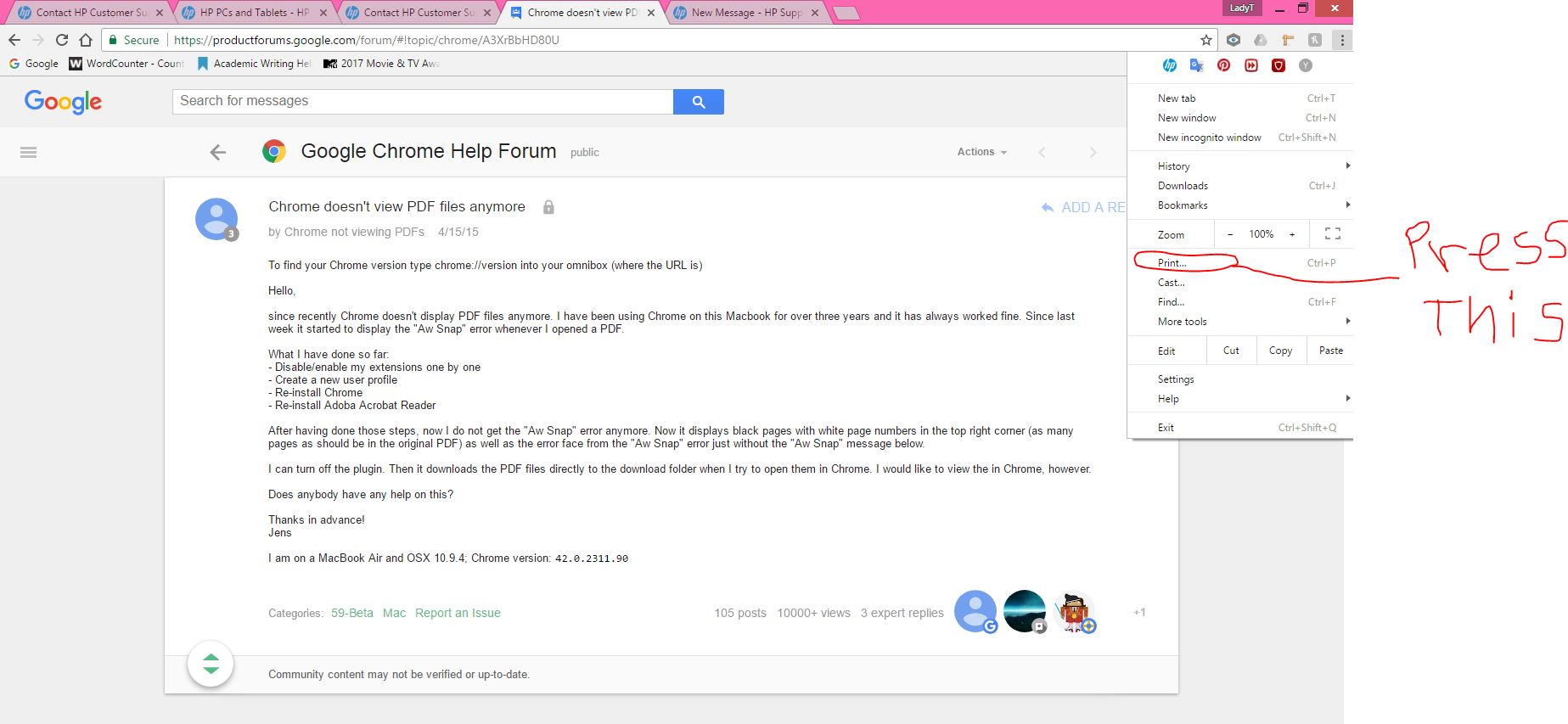This screenshot has width=1568, height=724.
Task: Open the Chrome three-dot menu button
Action: pos(1342,40)
